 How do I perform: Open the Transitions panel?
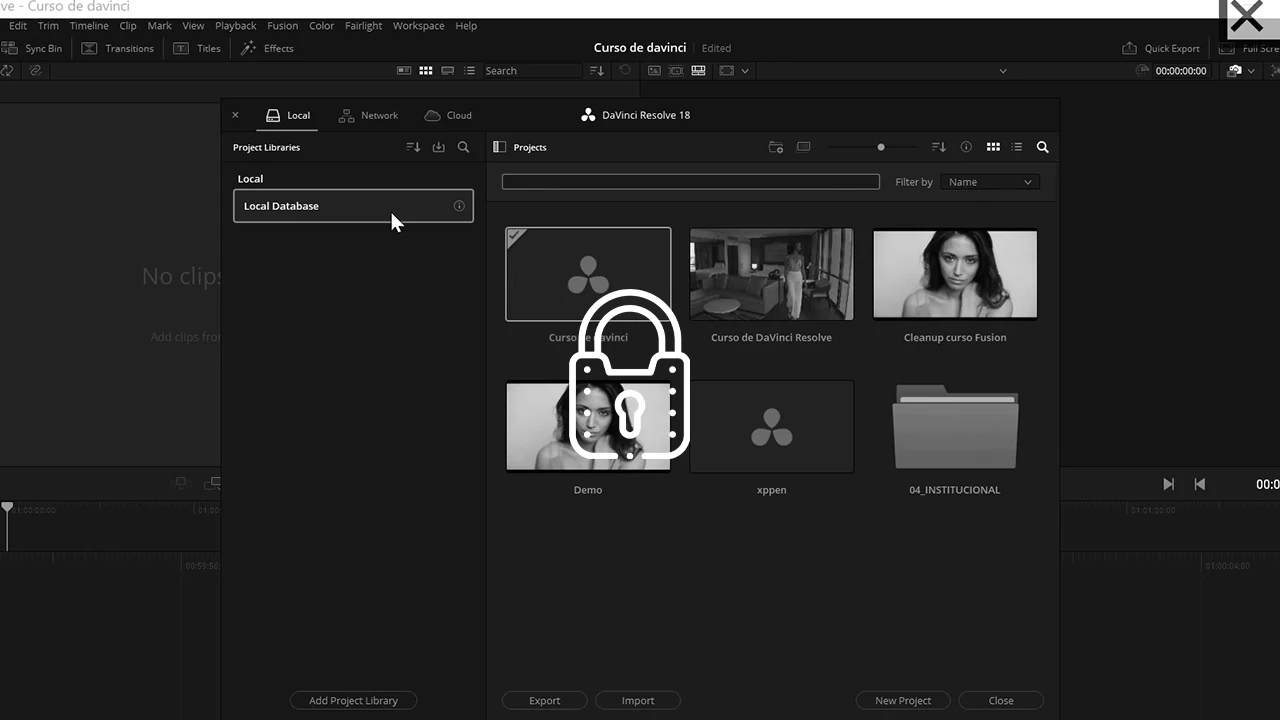[118, 48]
